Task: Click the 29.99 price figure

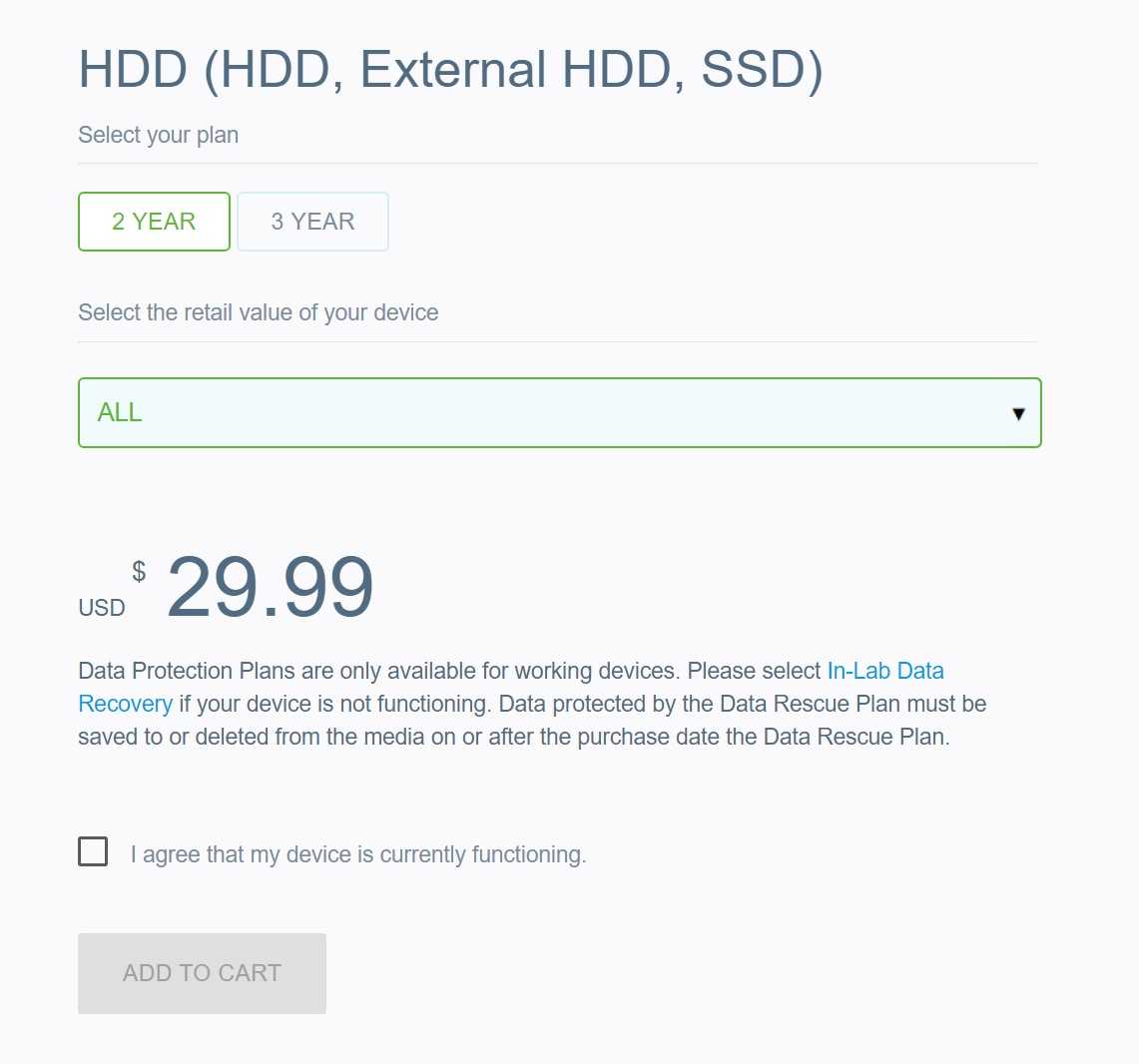Action: pos(270,587)
